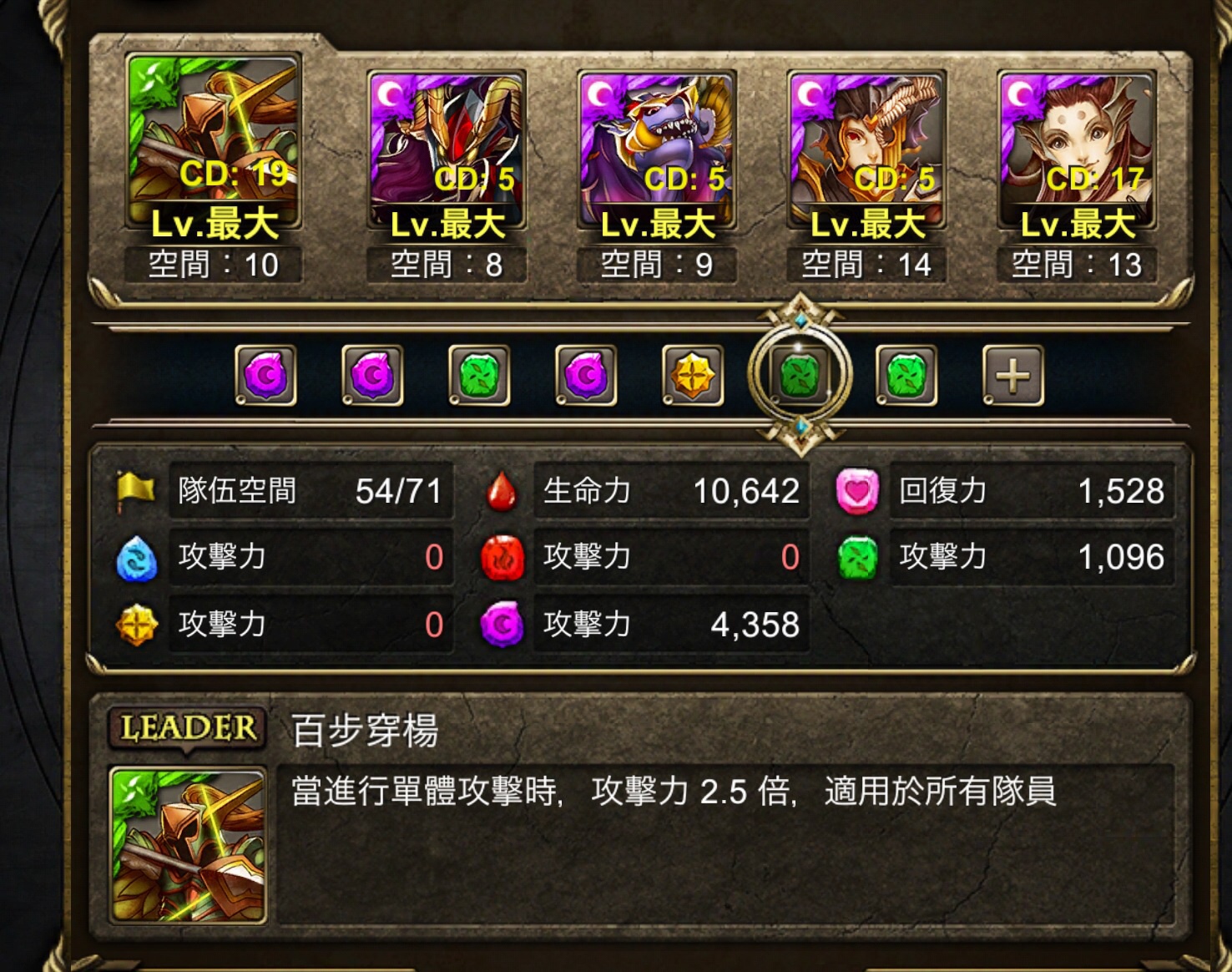The height and width of the screenshot is (972, 1232).
Task: Tap the pink heart 回復力 icon
Action: tap(857, 491)
